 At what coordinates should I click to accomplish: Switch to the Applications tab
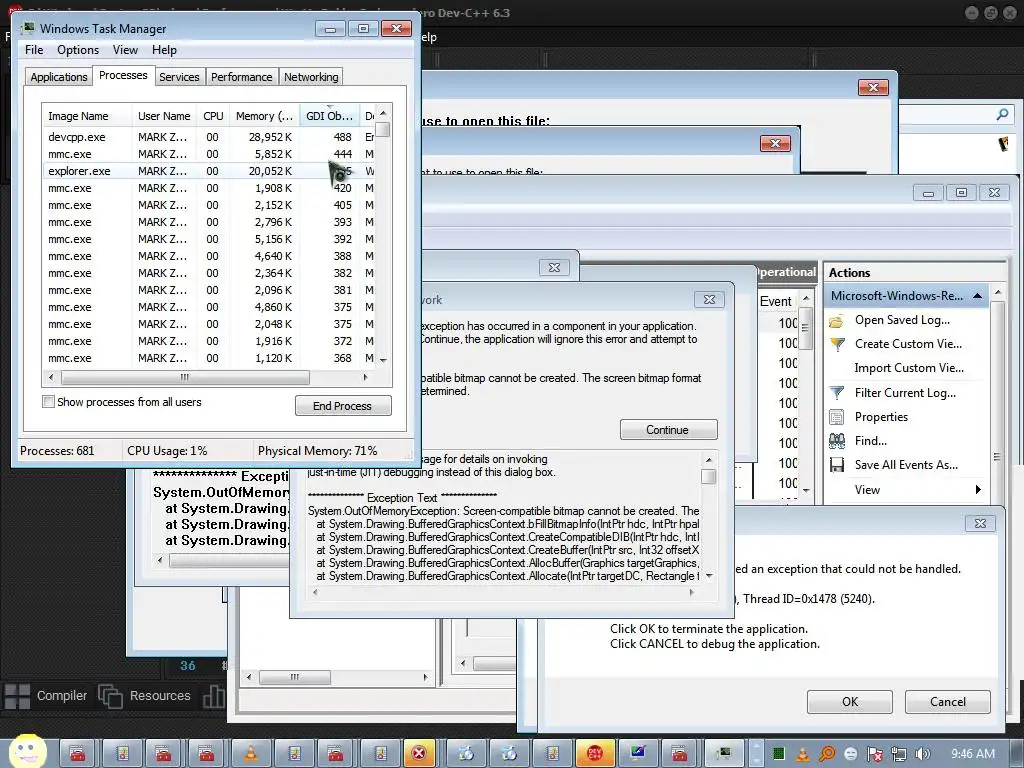59,77
